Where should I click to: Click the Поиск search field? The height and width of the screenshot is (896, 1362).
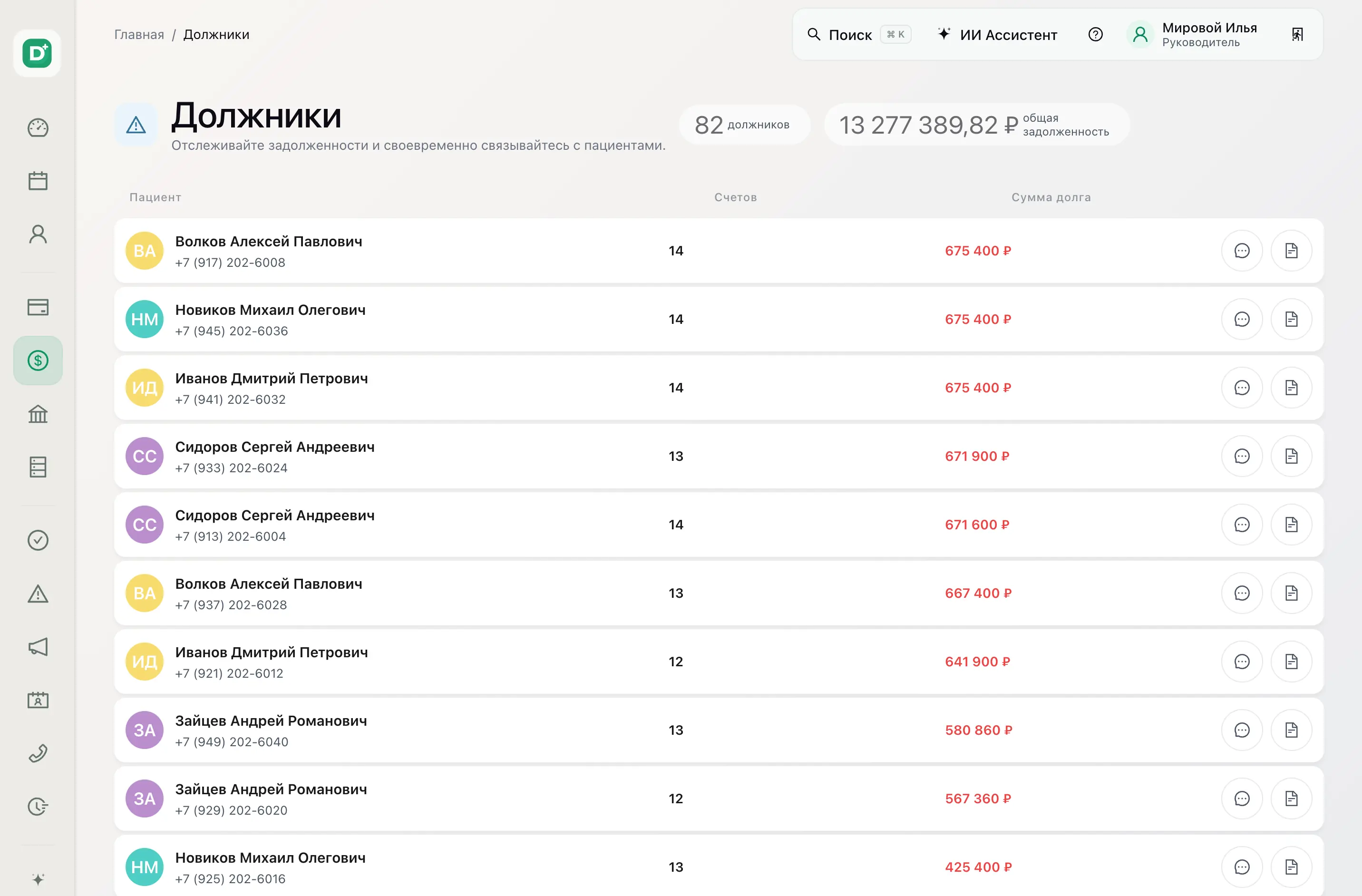(x=859, y=34)
